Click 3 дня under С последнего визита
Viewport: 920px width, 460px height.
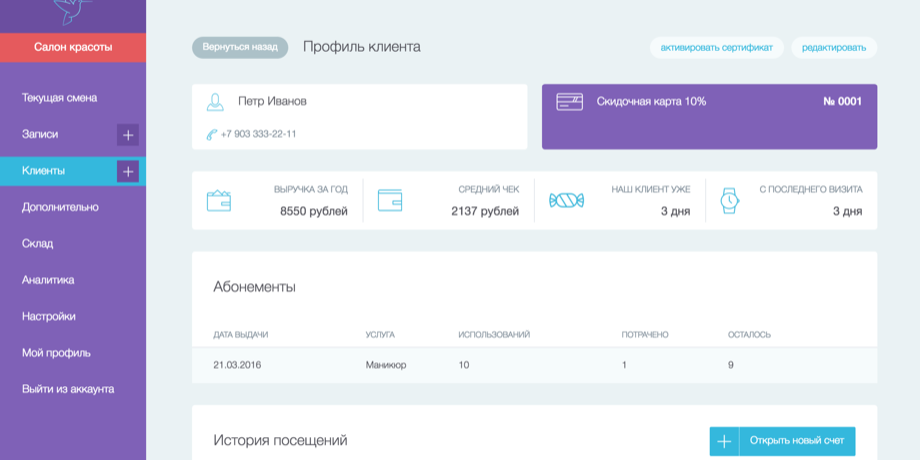pyautogui.click(x=847, y=212)
